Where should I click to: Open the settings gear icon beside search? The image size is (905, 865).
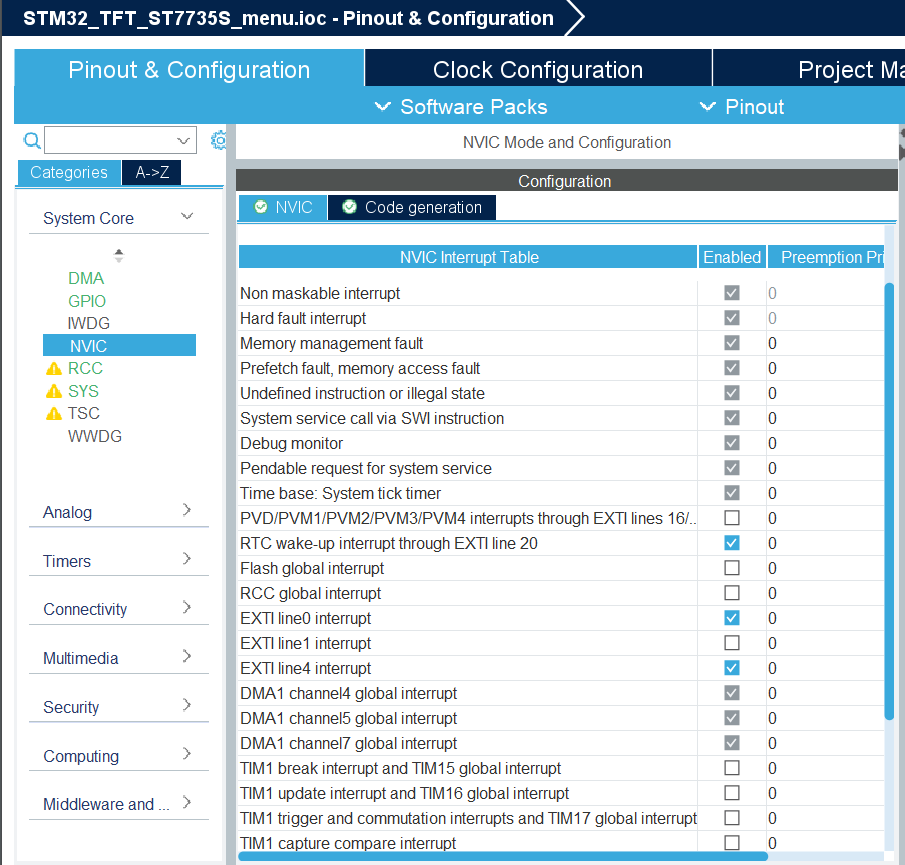coord(219,140)
